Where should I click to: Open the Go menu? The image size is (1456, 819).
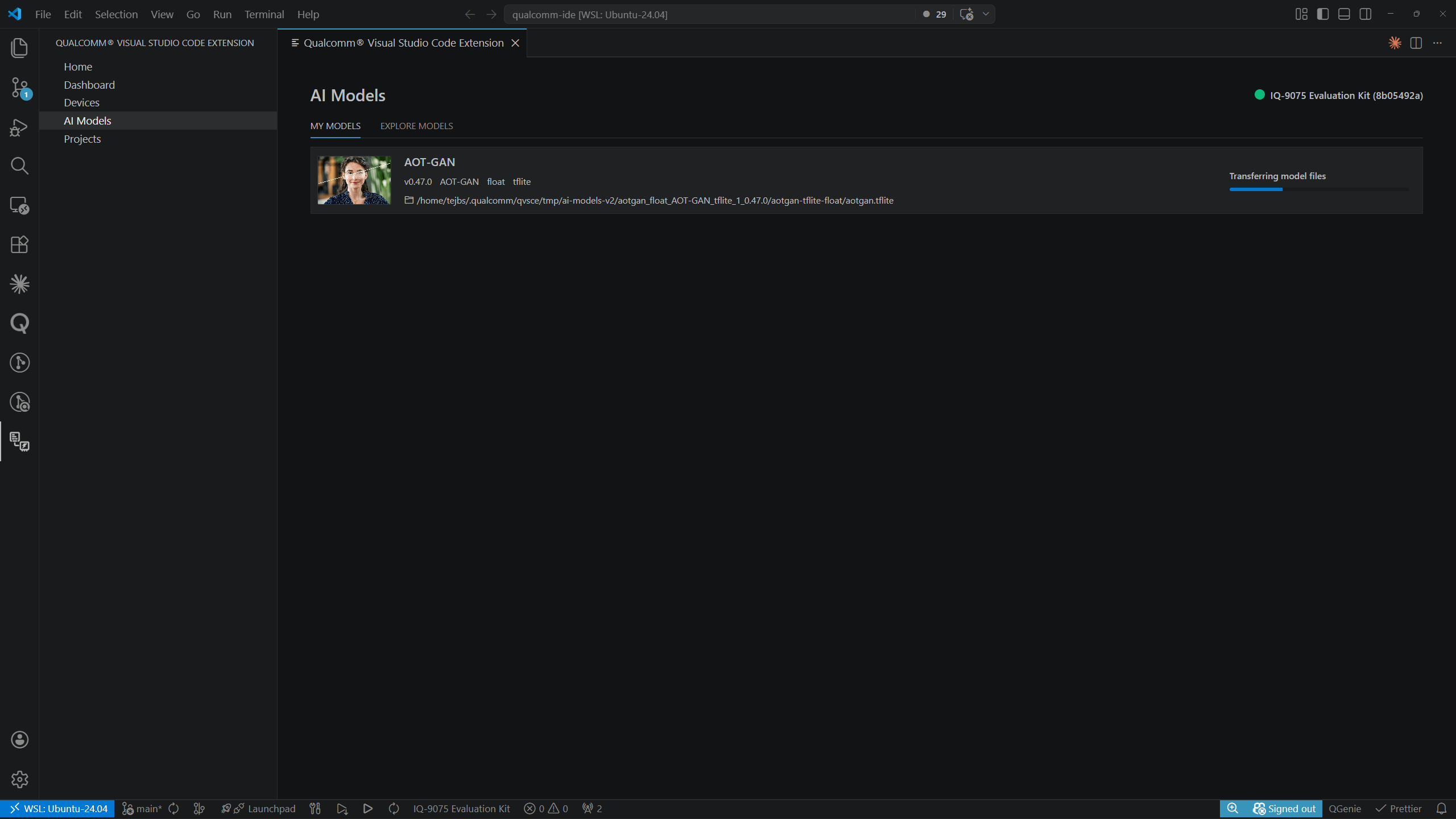click(193, 14)
